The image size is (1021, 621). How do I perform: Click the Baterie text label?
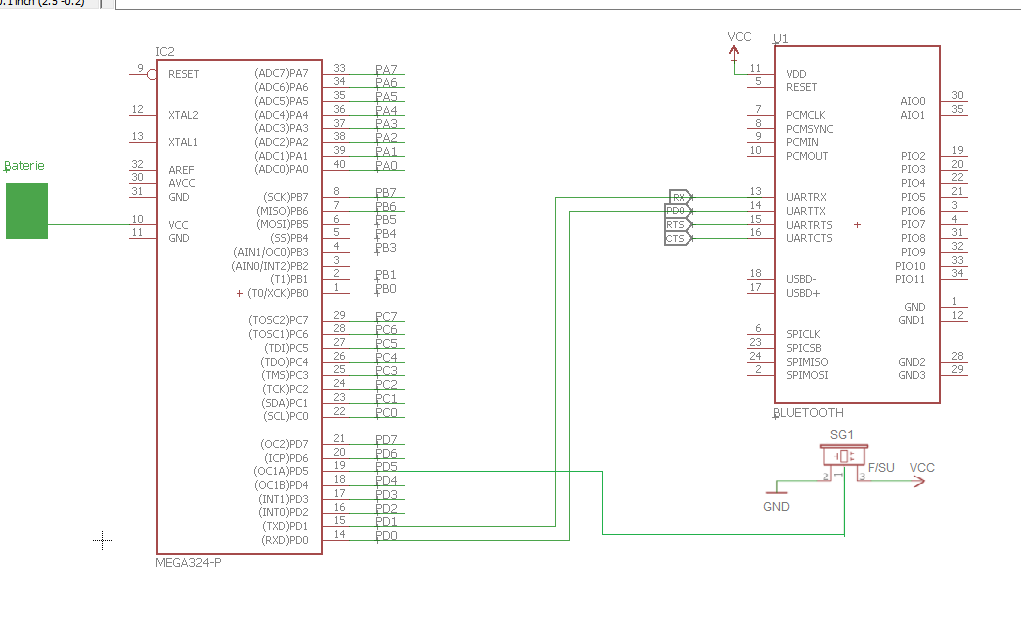24,165
